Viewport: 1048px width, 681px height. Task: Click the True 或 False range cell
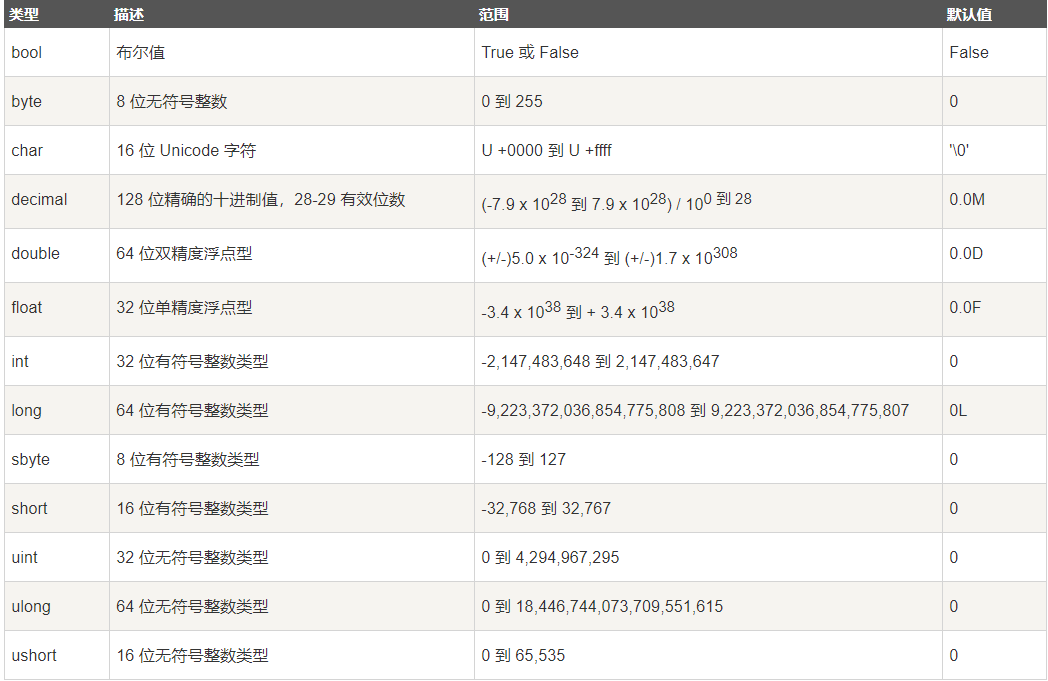coord(708,52)
